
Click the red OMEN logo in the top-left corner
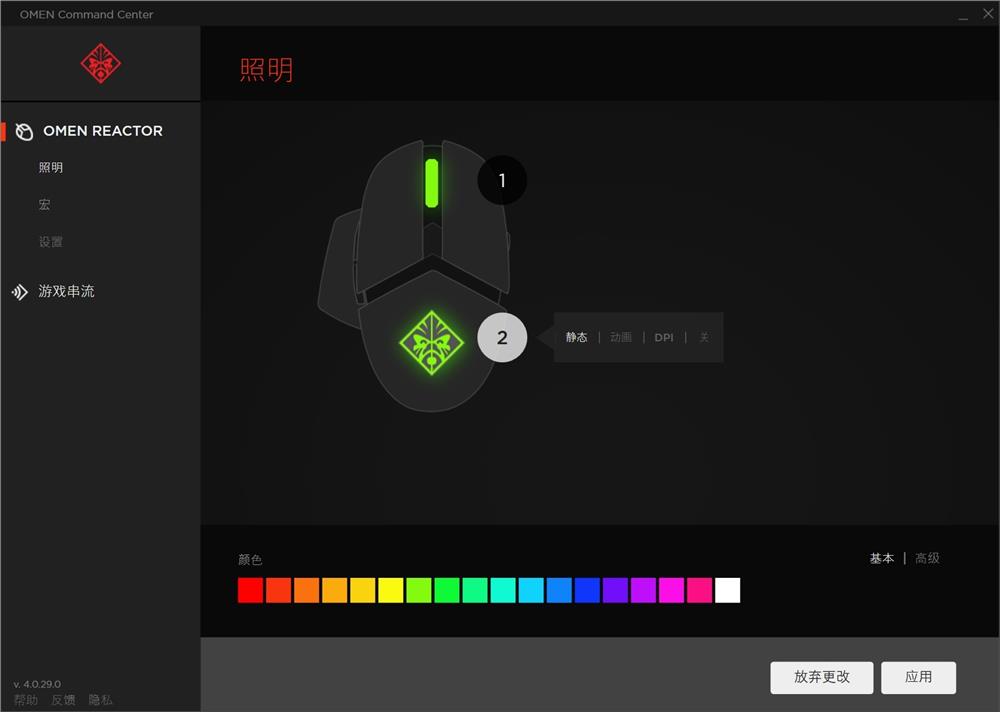coord(100,63)
